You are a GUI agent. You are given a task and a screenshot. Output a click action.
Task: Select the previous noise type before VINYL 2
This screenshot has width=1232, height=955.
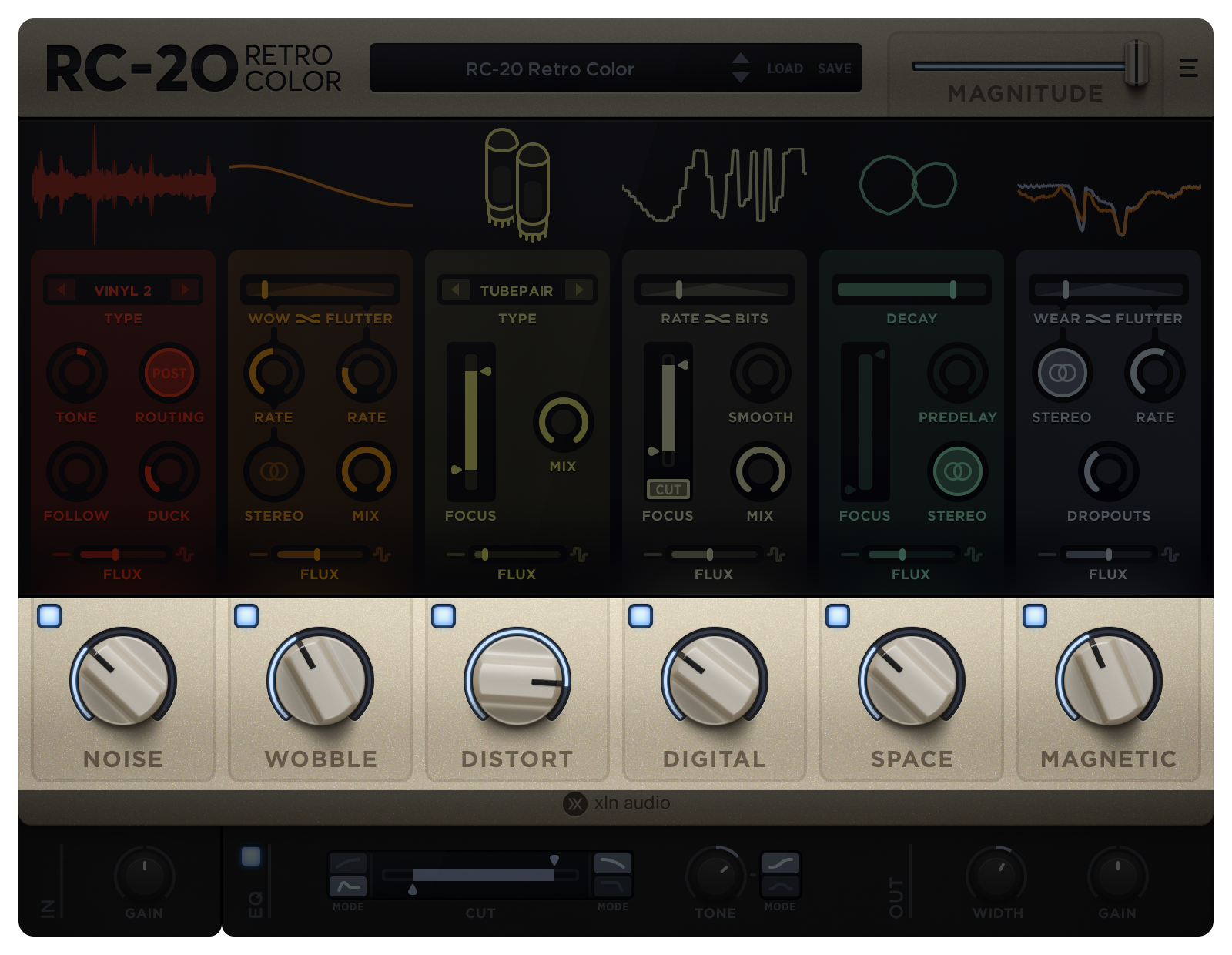(x=62, y=290)
